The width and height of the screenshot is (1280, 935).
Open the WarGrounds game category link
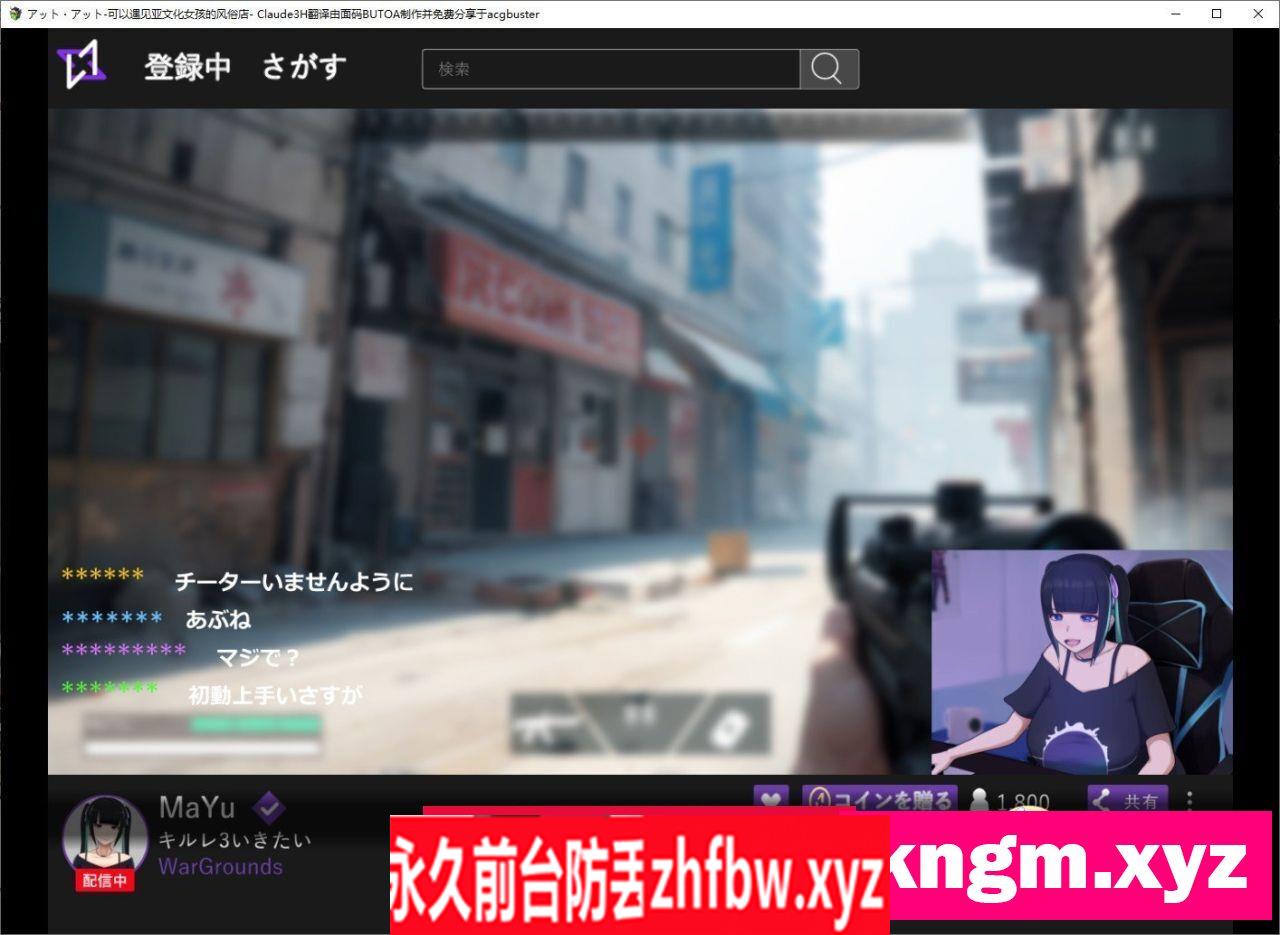(x=220, y=867)
